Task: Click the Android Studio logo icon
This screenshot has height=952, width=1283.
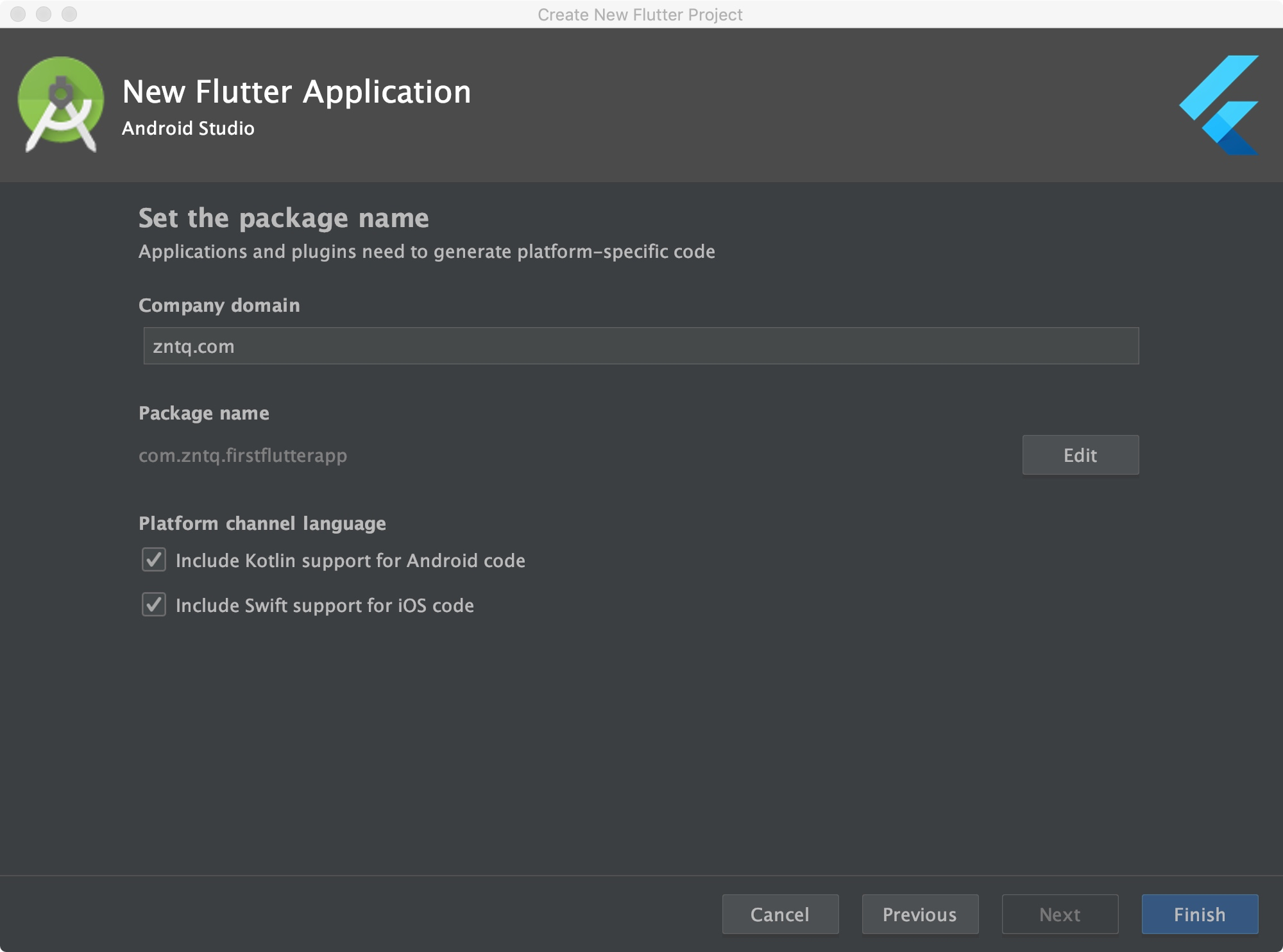Action: coord(61,104)
